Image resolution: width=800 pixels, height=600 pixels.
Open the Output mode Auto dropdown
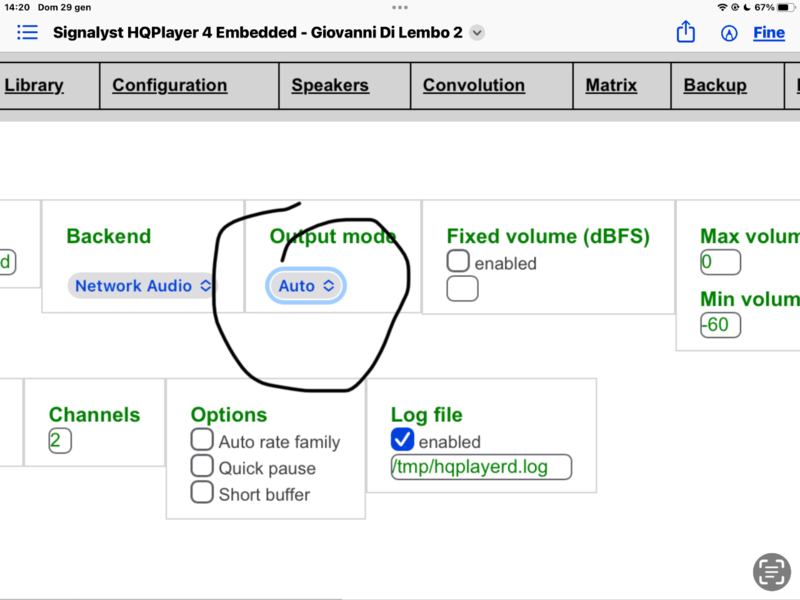[305, 285]
